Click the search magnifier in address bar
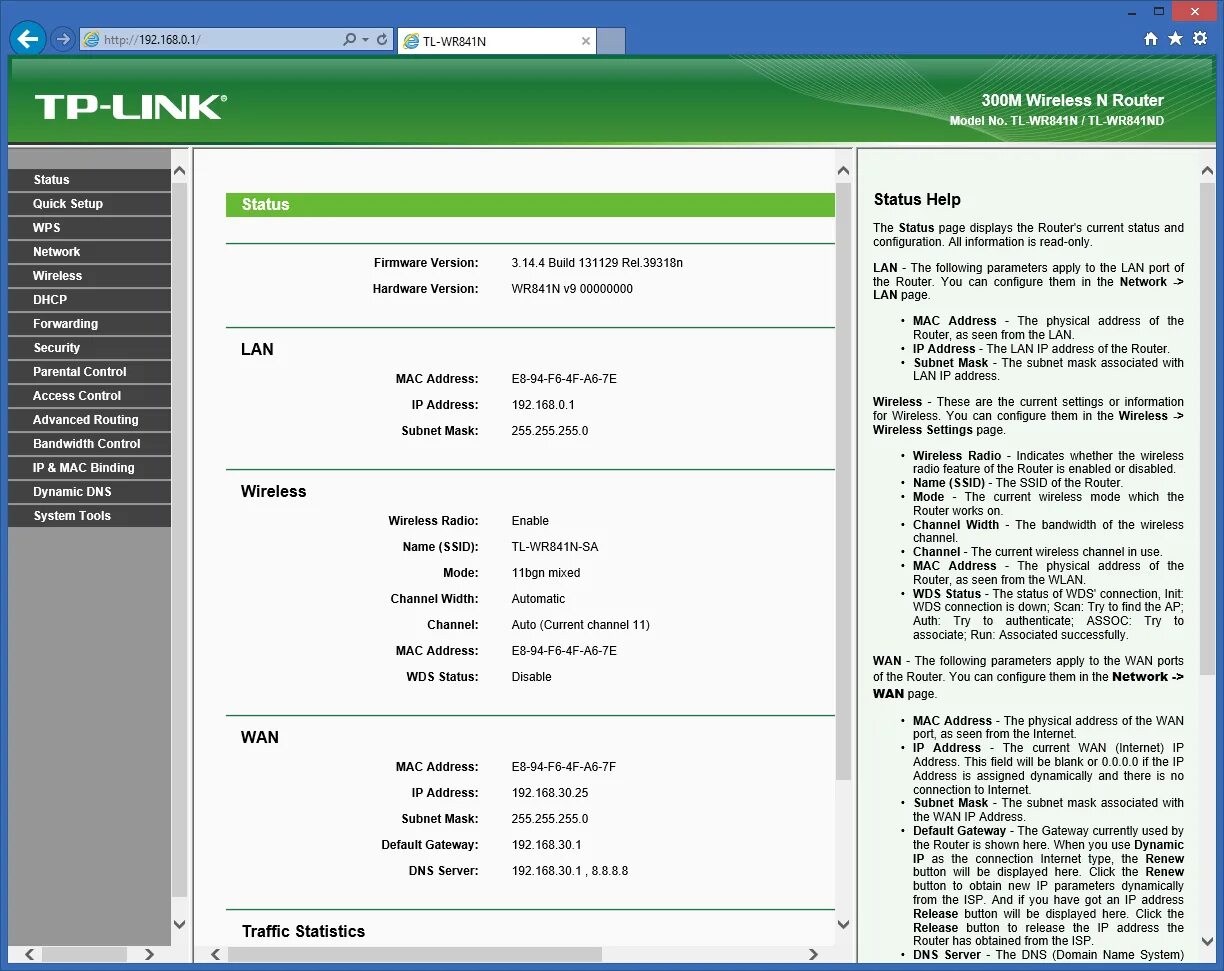Screen dimensions: 1224x971 [x=349, y=39]
